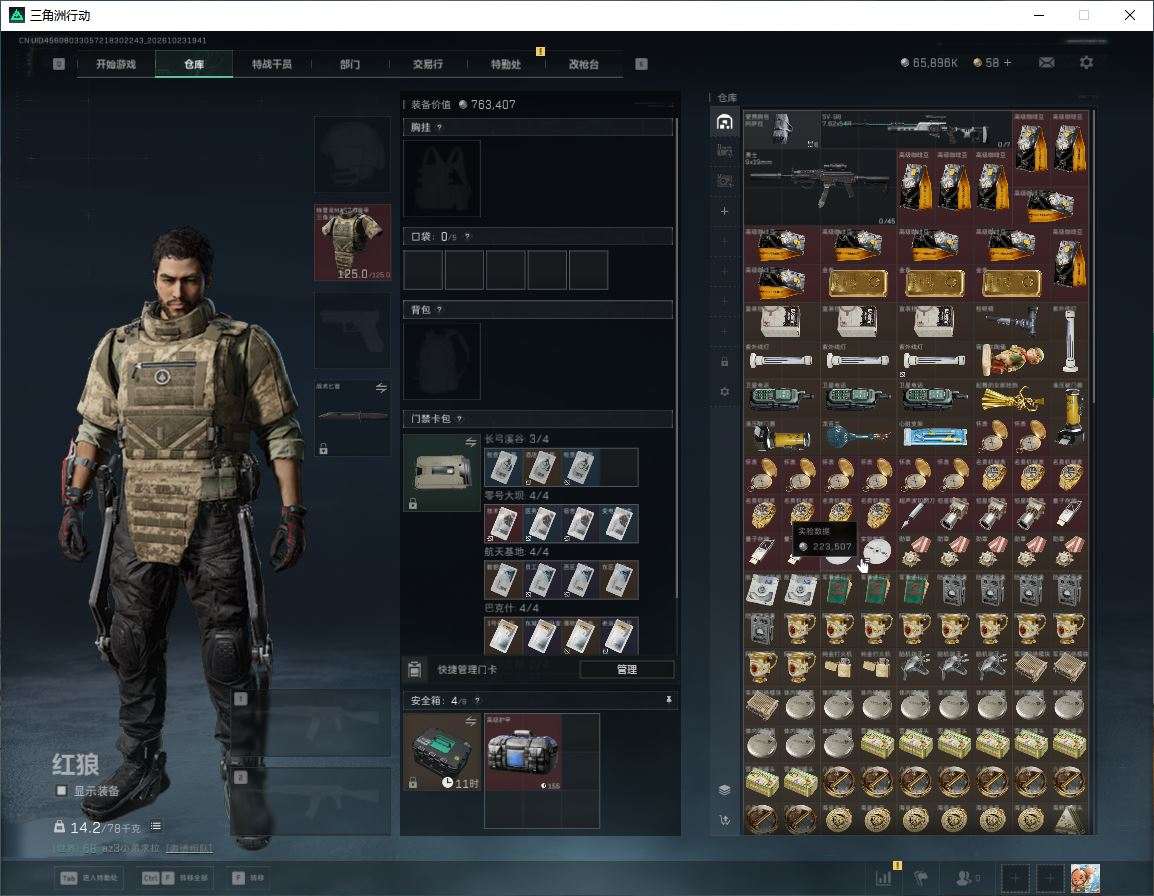Open the statistics bar chart icon

pyautogui.click(x=883, y=878)
